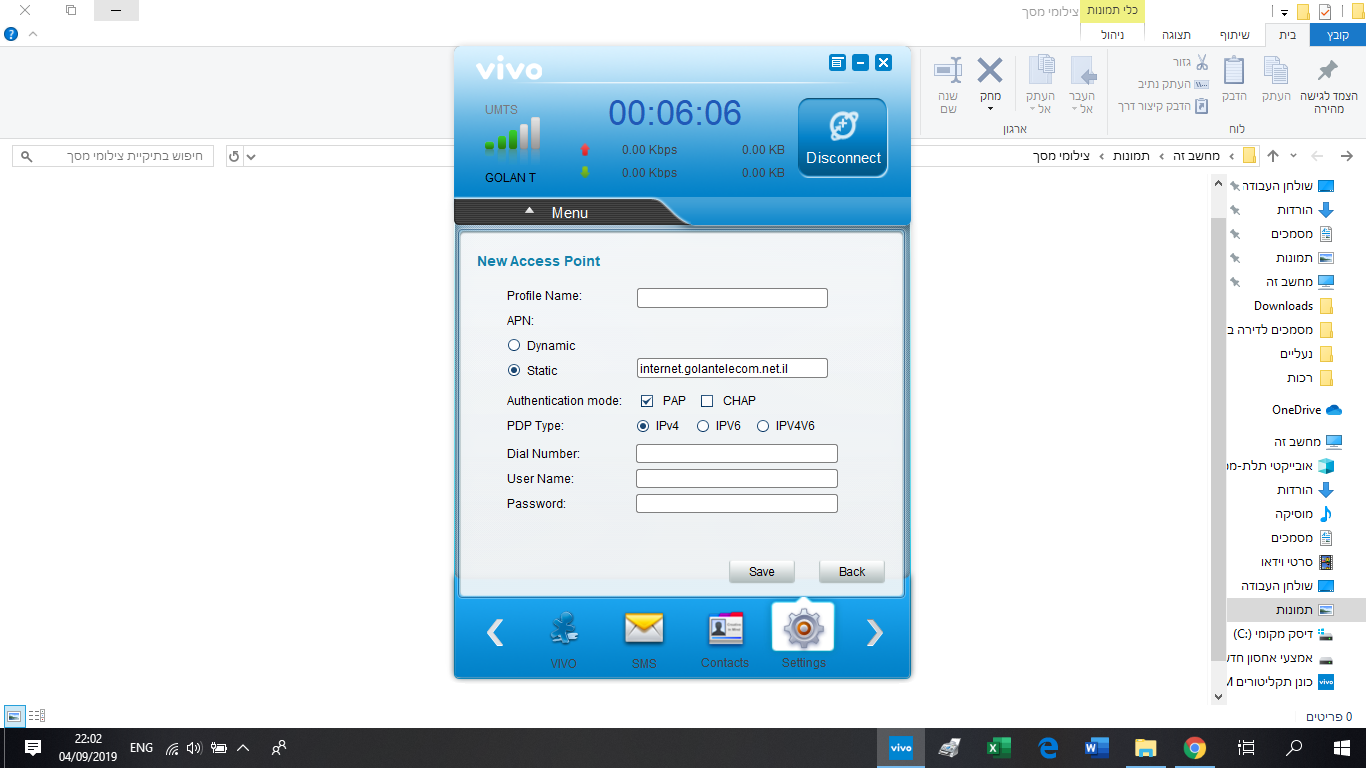The width and height of the screenshot is (1366, 768).
Task: Open the 'קובץ' ribbon tab
Action: tap(1337, 35)
